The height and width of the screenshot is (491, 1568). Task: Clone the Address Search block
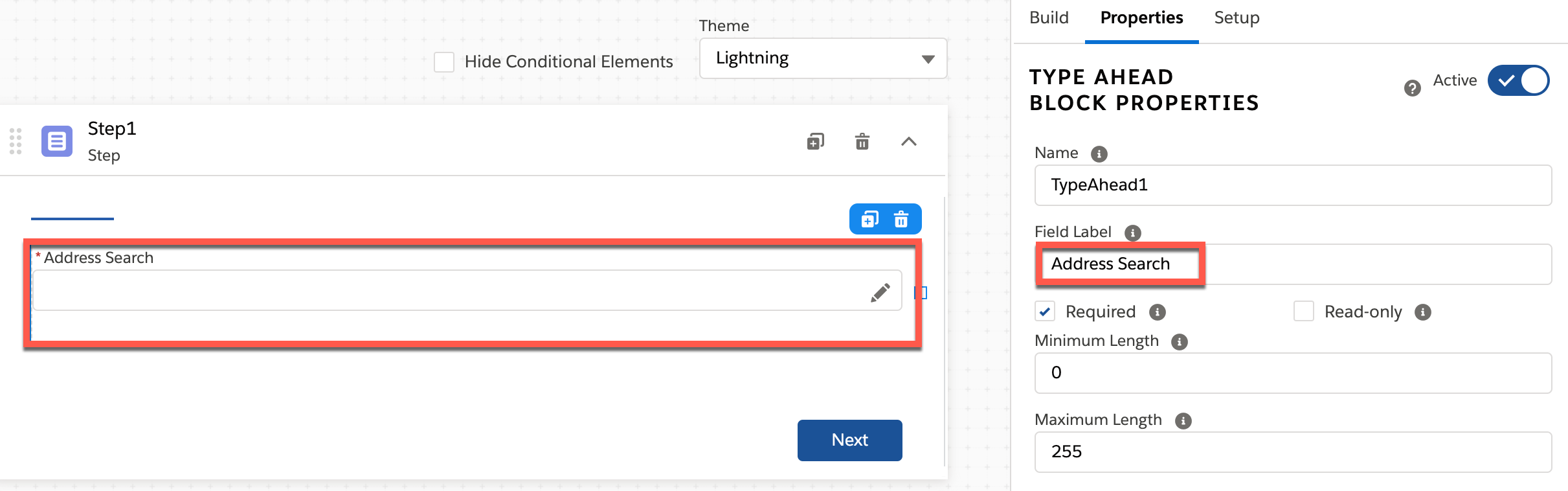(870, 220)
